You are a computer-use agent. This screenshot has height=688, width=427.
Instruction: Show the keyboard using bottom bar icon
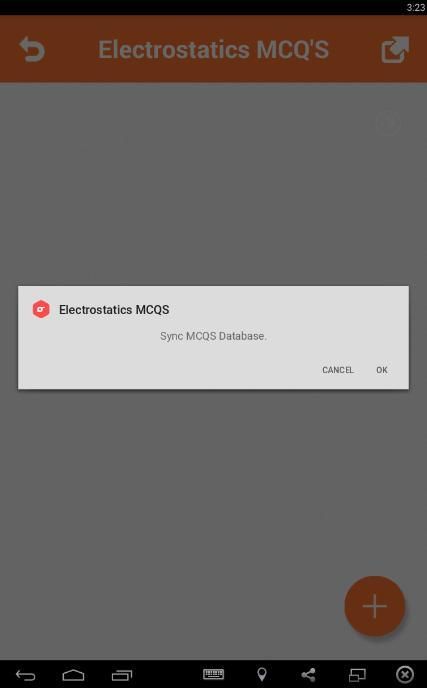click(214, 674)
